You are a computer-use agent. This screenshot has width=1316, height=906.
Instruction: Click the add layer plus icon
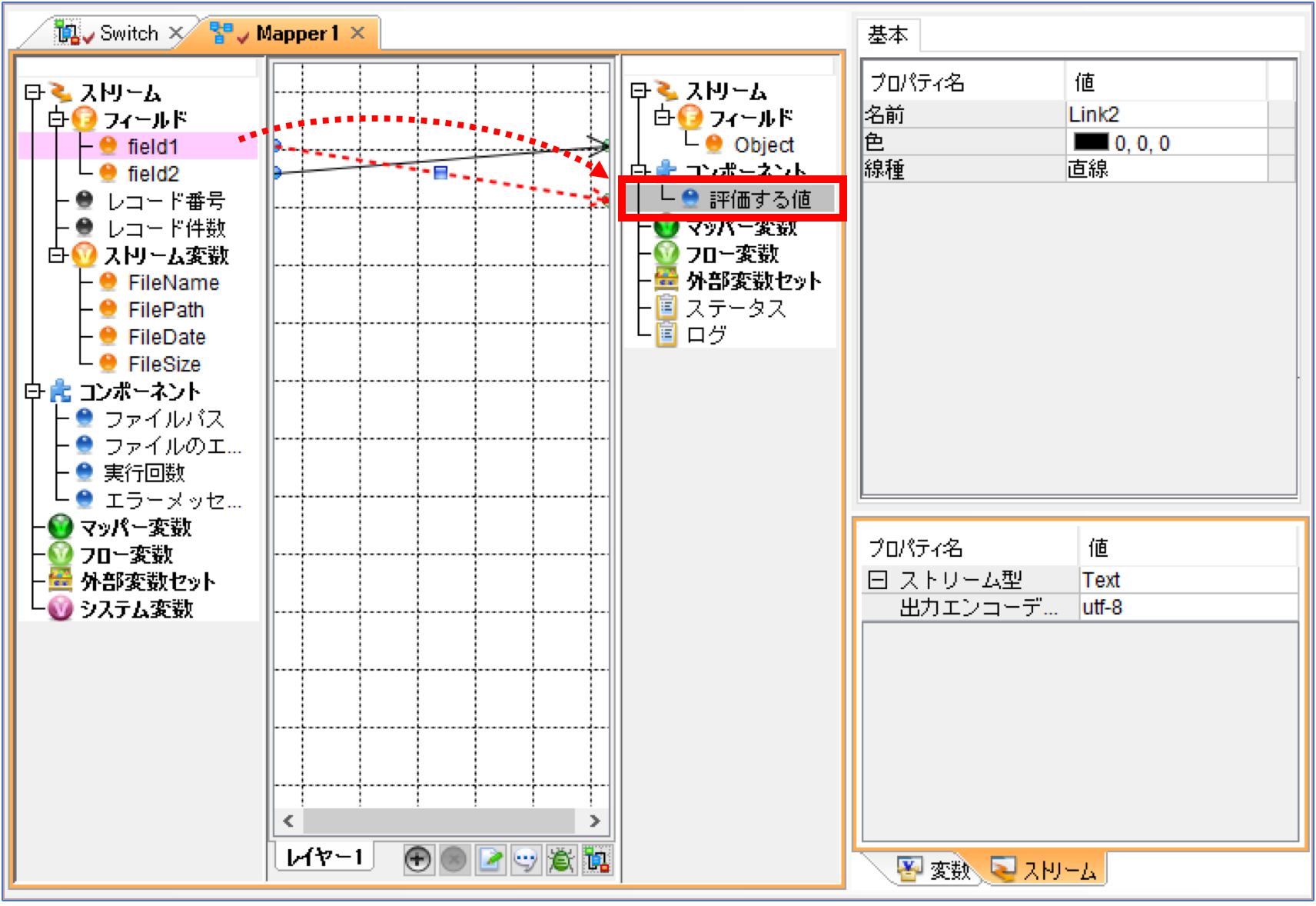pyautogui.click(x=417, y=859)
